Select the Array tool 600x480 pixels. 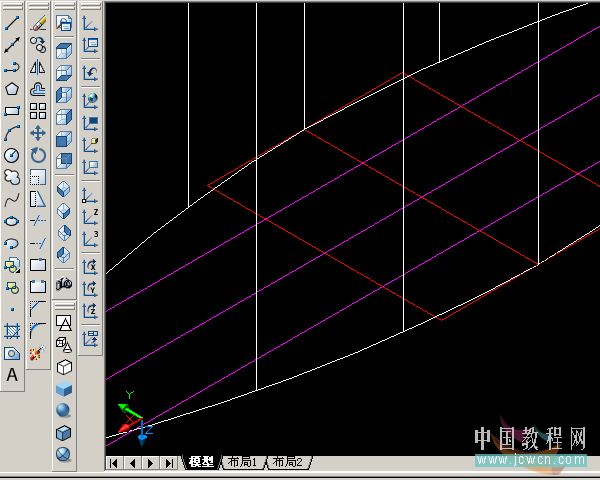(x=38, y=111)
